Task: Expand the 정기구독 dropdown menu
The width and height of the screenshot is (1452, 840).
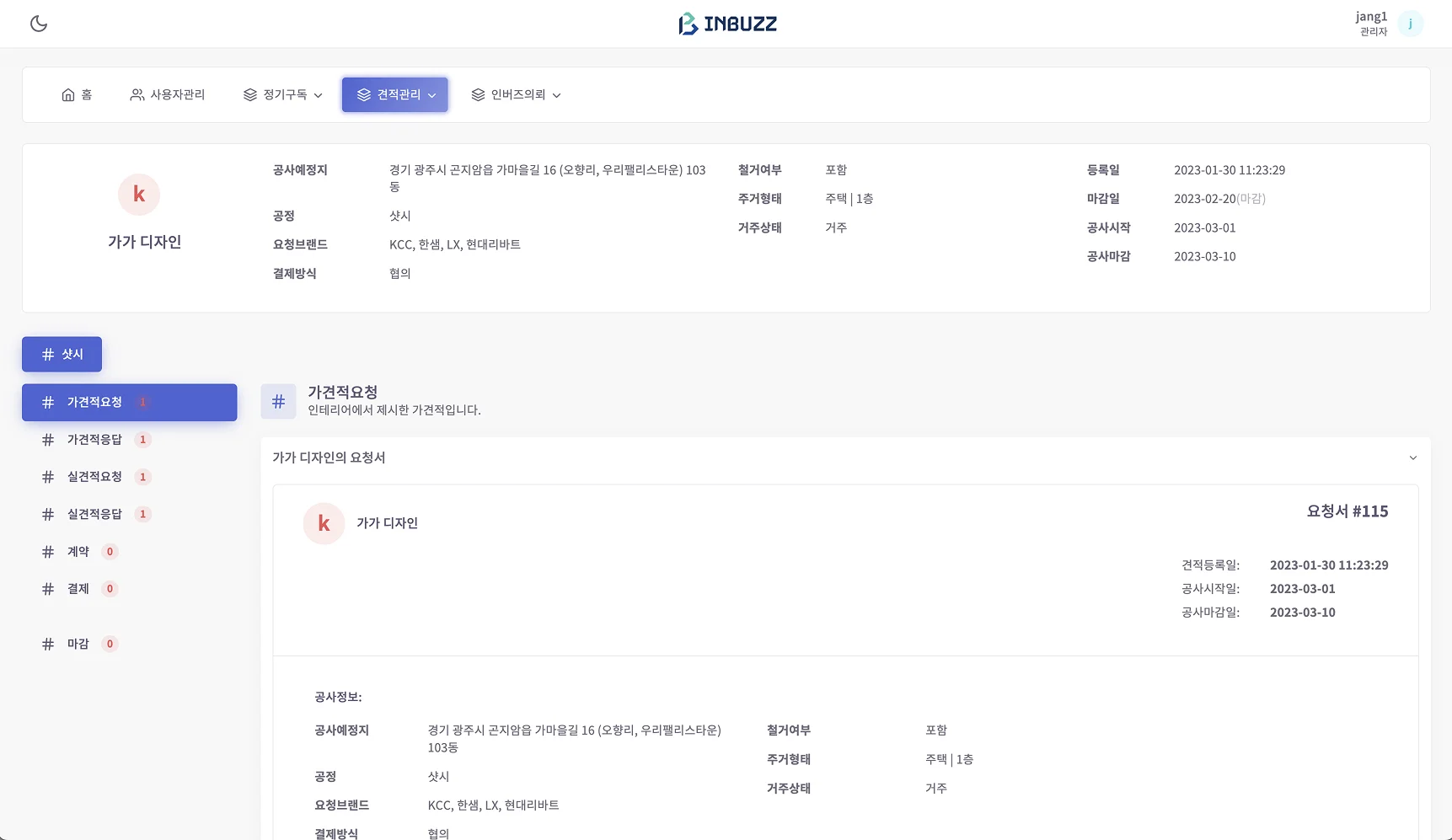Action: tap(283, 95)
